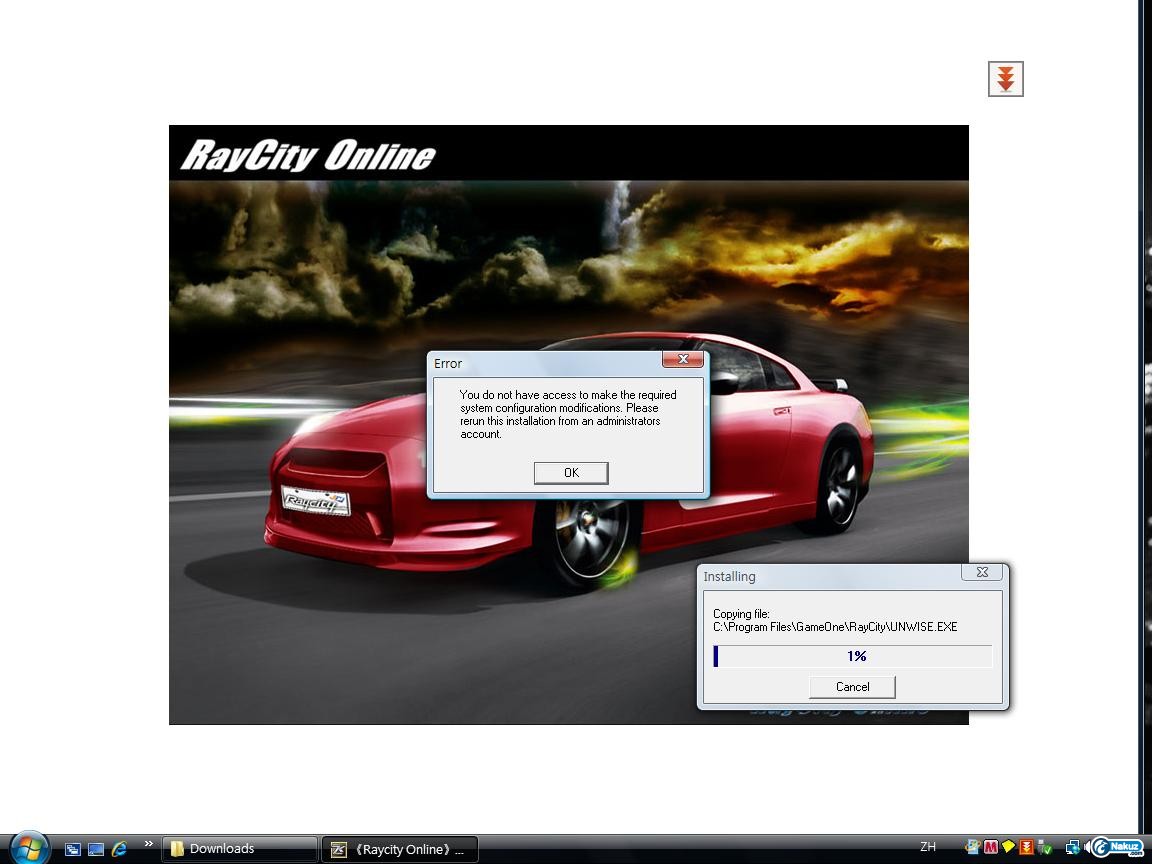
Task: Close the Error dialog with the X
Action: click(683, 359)
